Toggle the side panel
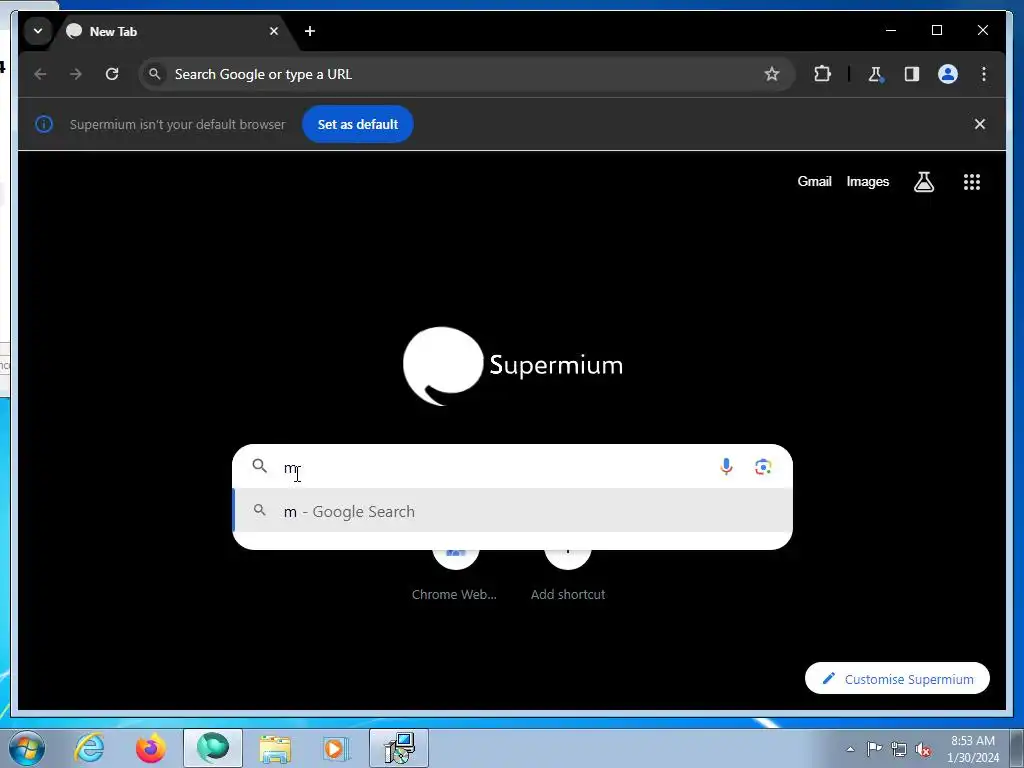The width and height of the screenshot is (1024, 768). coord(912,74)
